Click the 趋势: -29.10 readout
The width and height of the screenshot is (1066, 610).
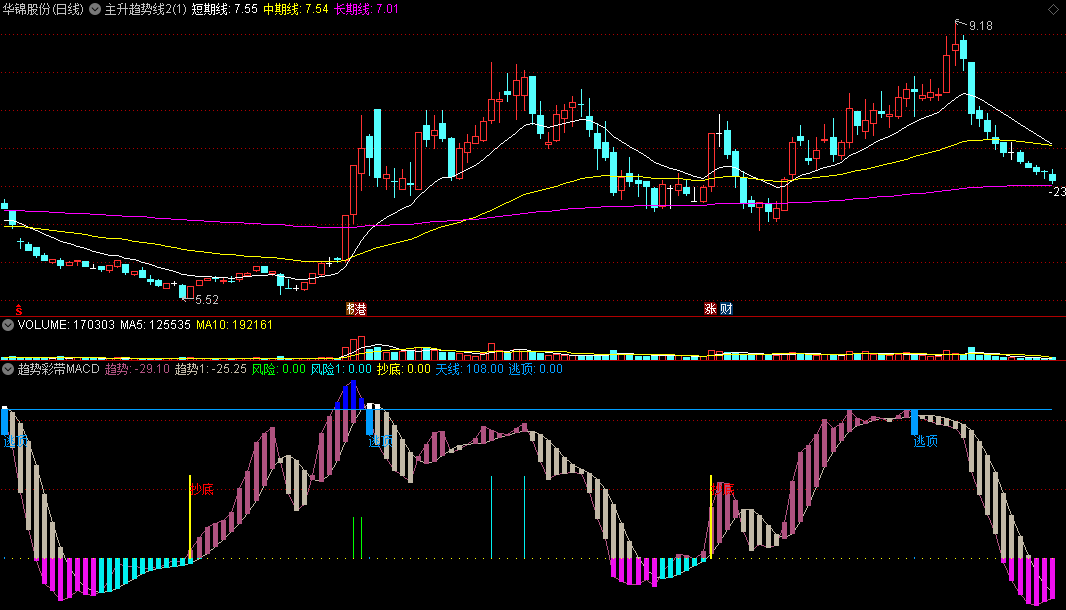[x=137, y=369]
